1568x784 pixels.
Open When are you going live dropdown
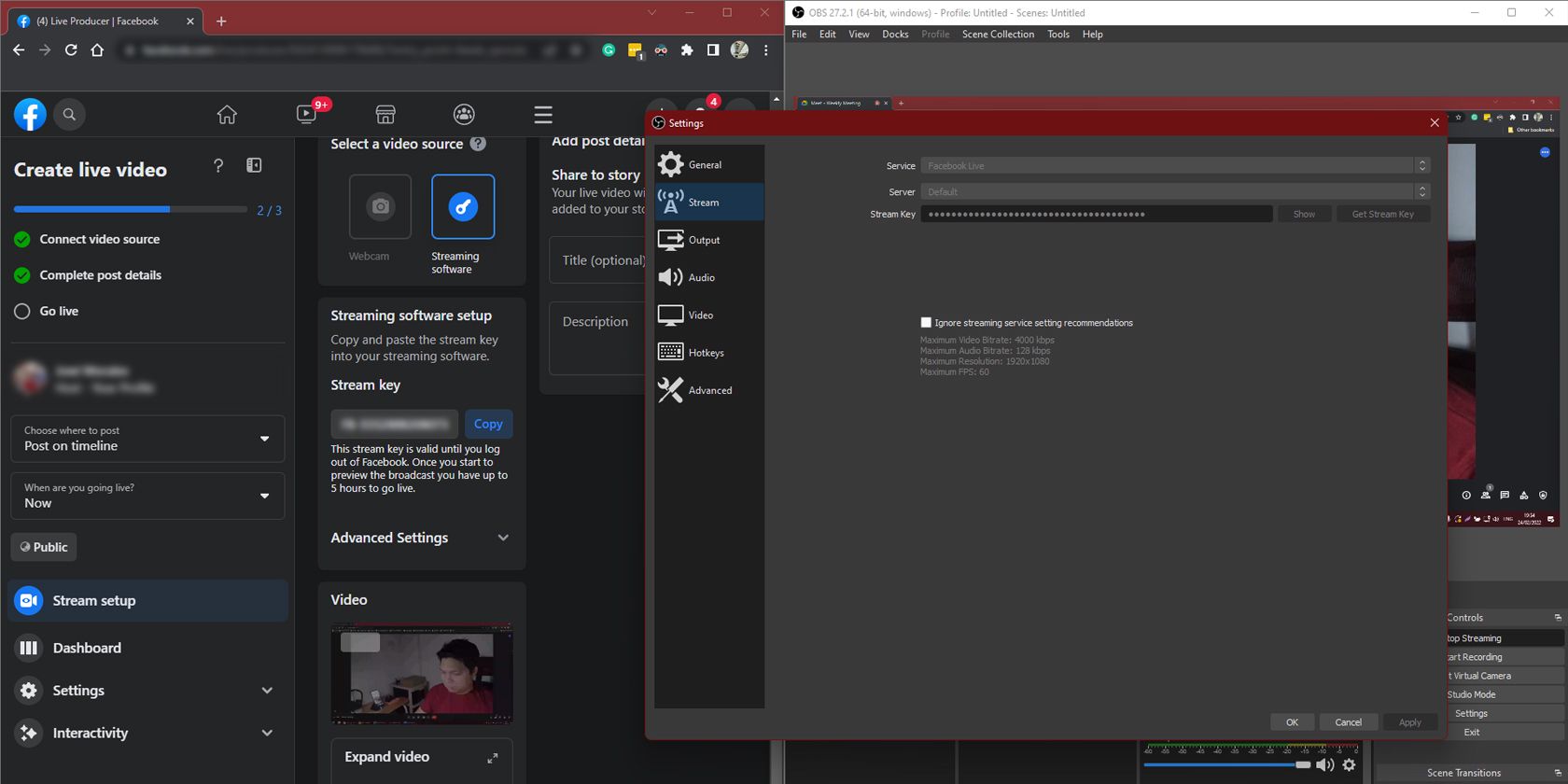(147, 496)
